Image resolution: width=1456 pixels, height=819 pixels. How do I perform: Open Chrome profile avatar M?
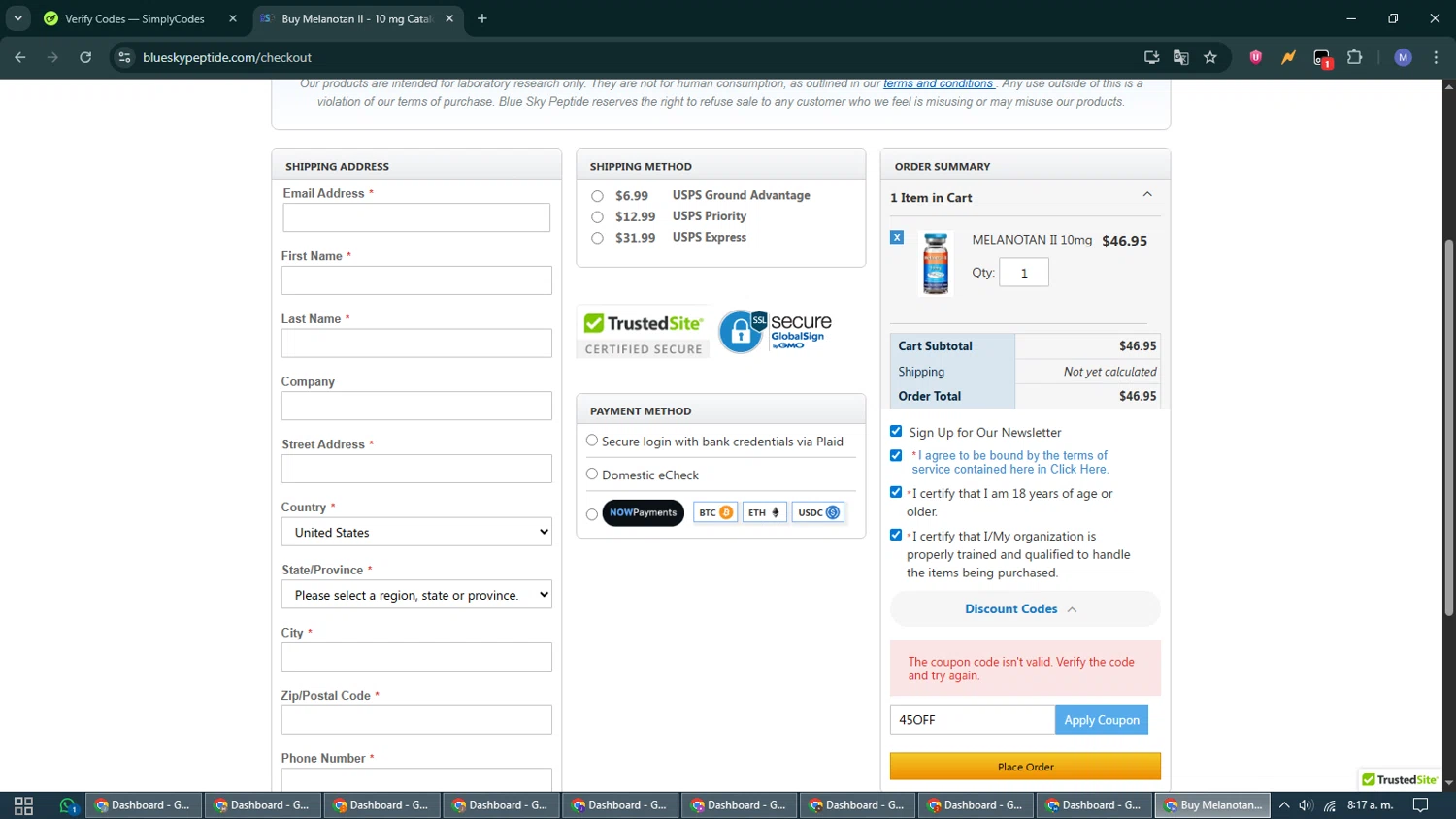coord(1403,57)
